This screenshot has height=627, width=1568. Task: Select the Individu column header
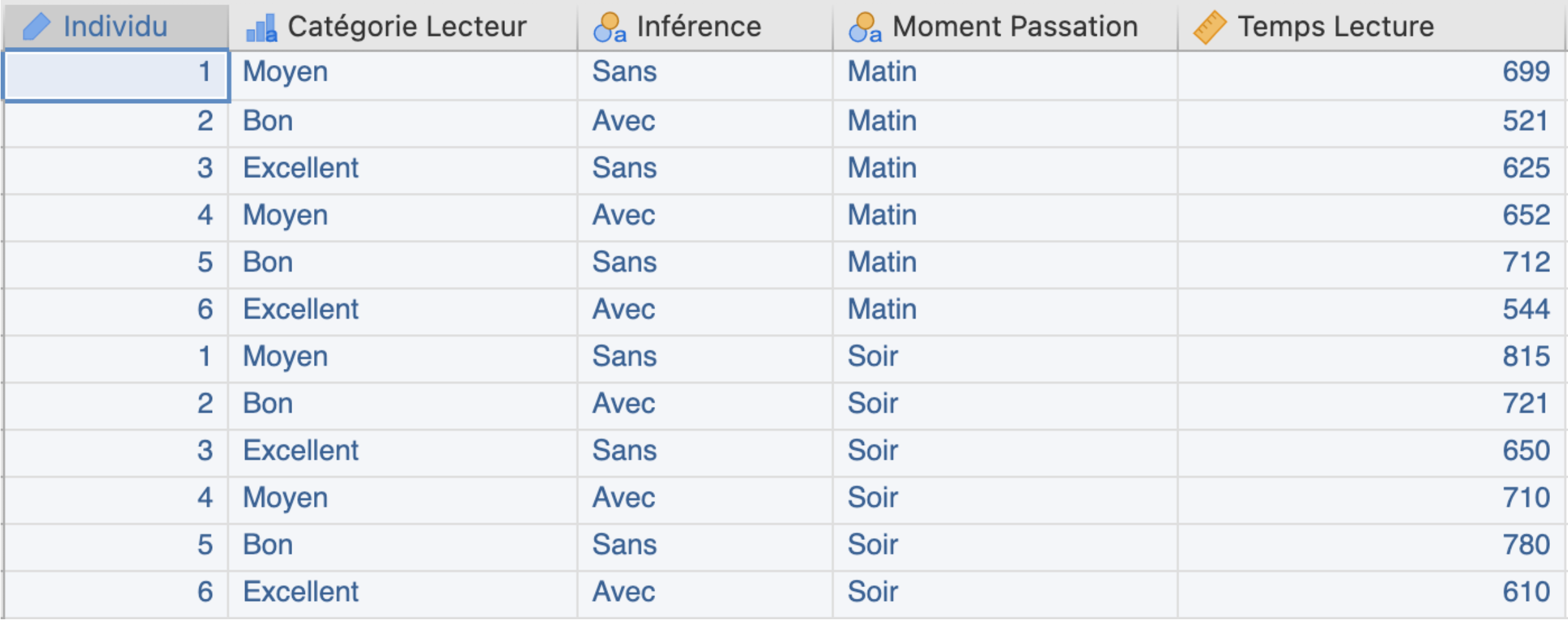tap(116, 27)
